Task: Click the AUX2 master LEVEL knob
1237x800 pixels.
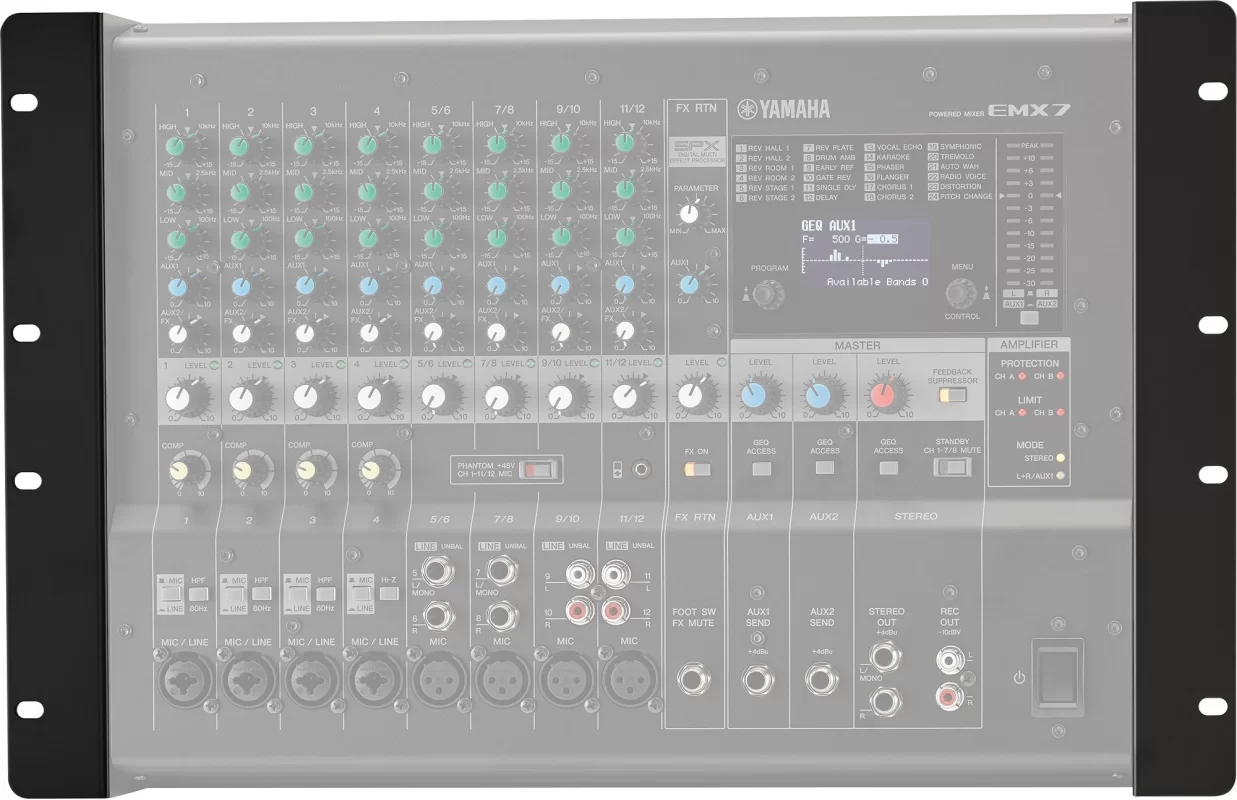Action: click(821, 397)
